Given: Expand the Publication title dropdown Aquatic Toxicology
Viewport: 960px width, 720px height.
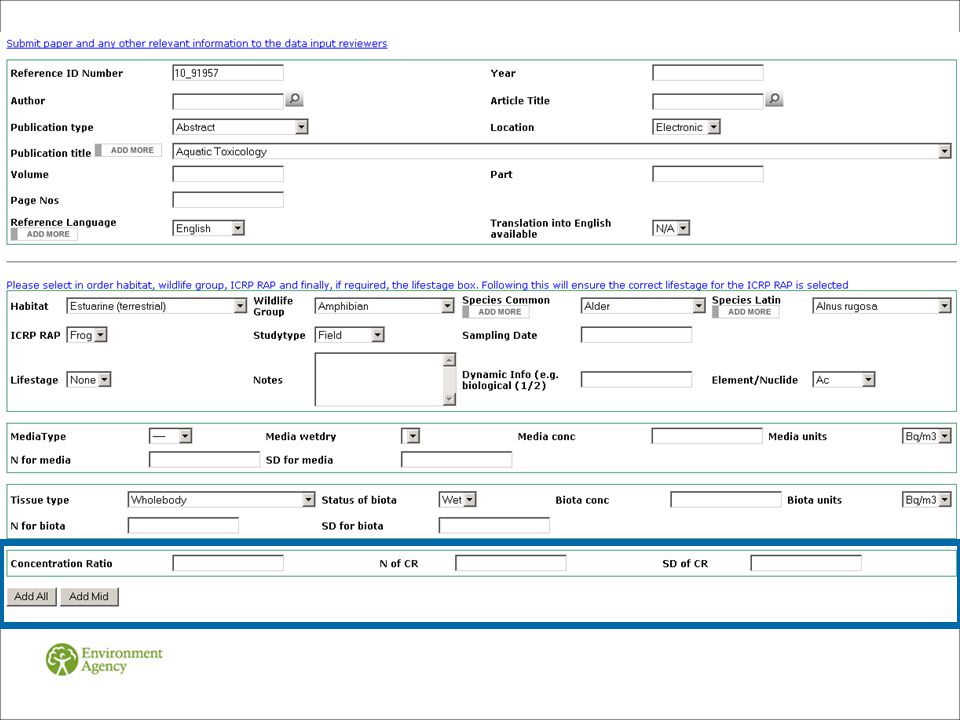Looking at the screenshot, I should pyautogui.click(x=562, y=151).
